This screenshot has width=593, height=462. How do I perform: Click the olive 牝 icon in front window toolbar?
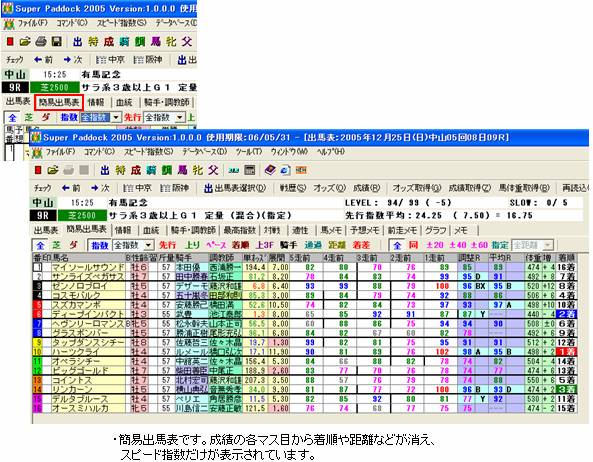pos(198,171)
